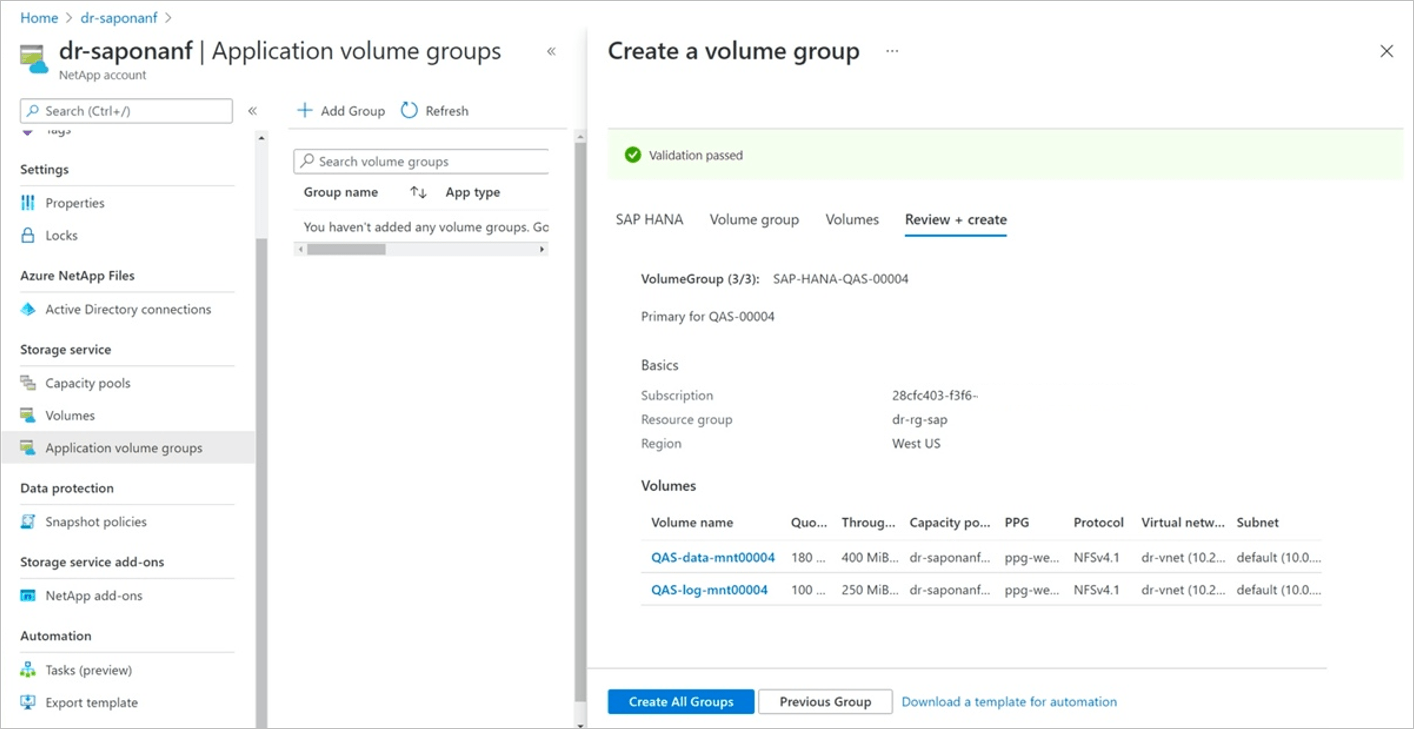Click the Previous Group button

(x=825, y=701)
